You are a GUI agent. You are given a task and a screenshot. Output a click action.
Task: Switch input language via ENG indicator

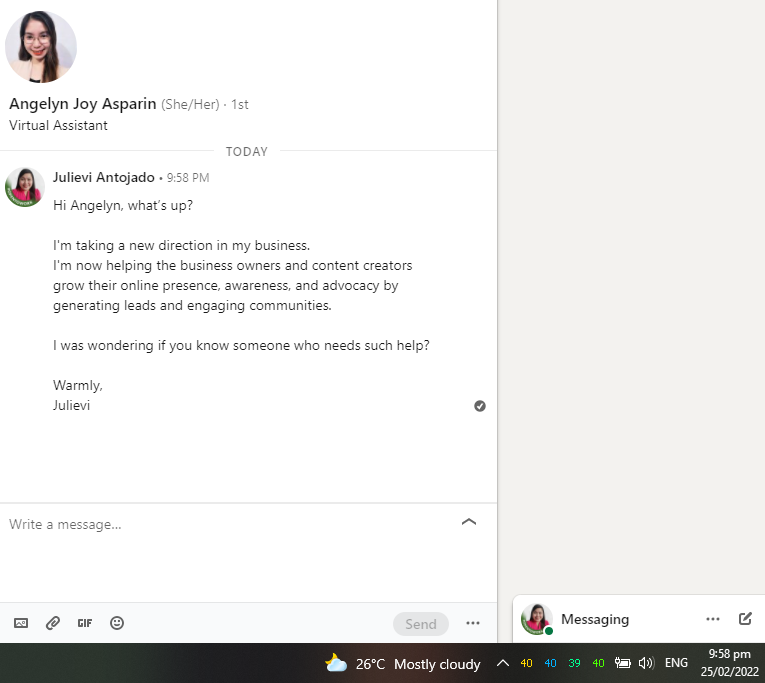coord(676,663)
